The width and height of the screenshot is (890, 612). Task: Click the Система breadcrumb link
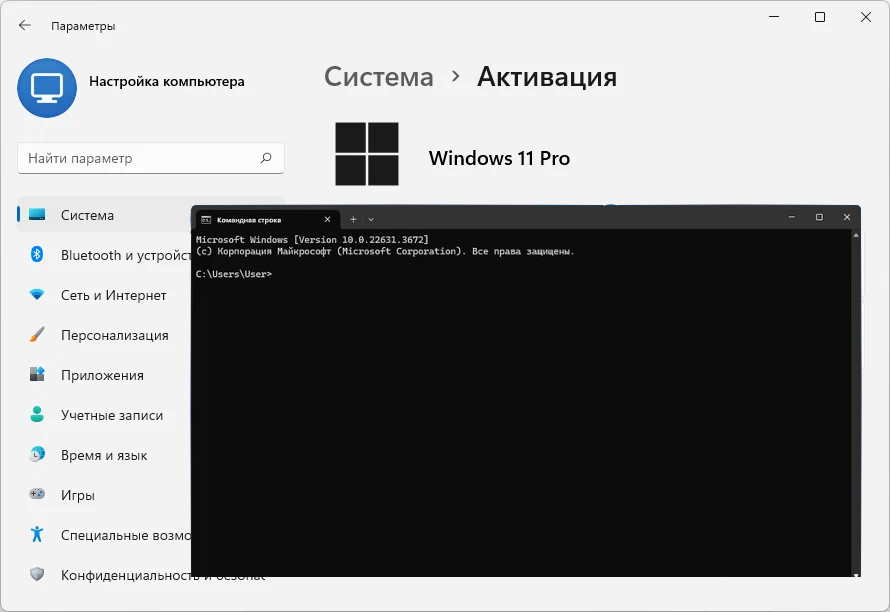tap(378, 77)
